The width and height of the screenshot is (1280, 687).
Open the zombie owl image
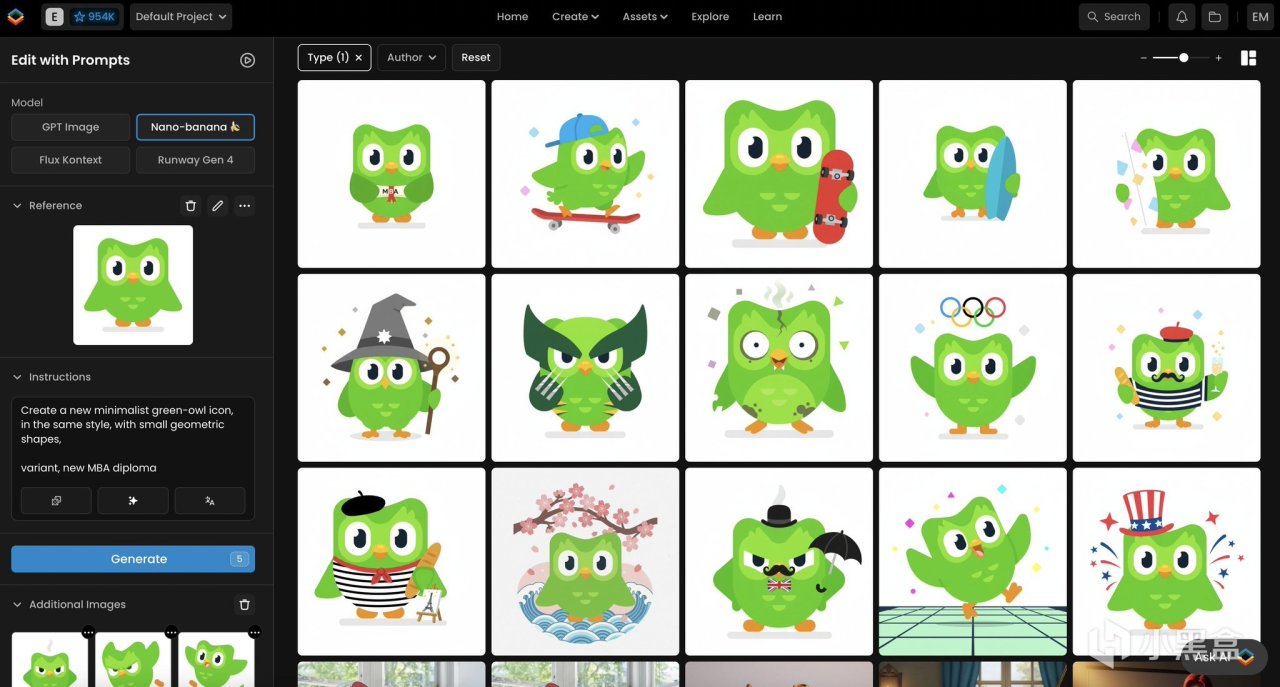coord(779,368)
